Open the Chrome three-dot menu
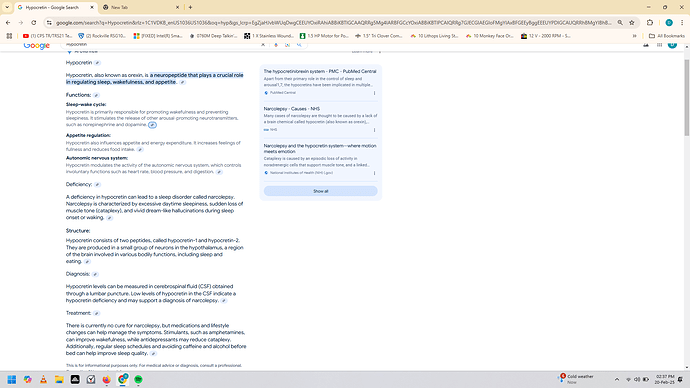Screen dimensions: 690x388 (x=682, y=22)
